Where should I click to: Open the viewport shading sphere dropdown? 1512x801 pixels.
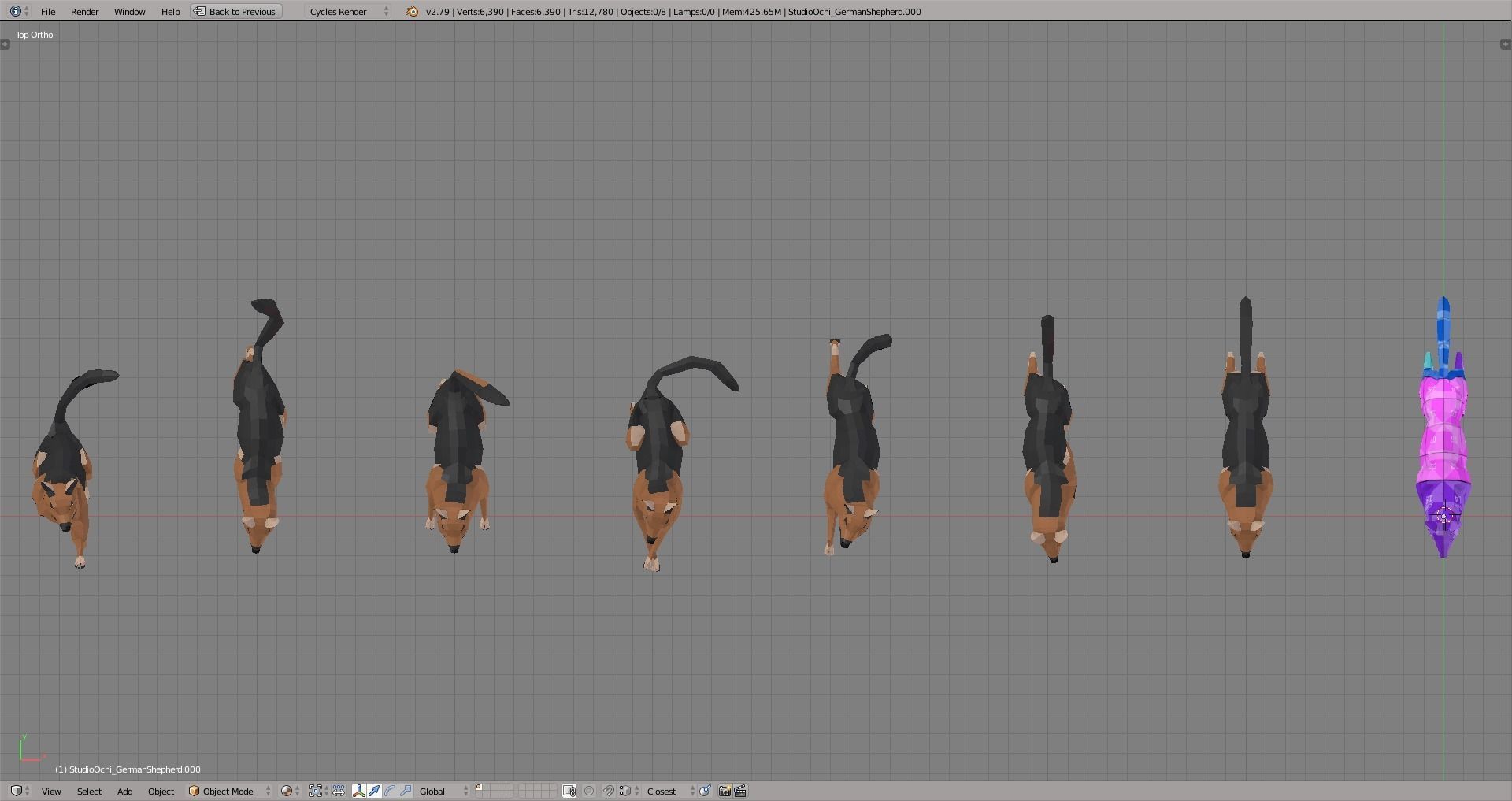pos(291,791)
